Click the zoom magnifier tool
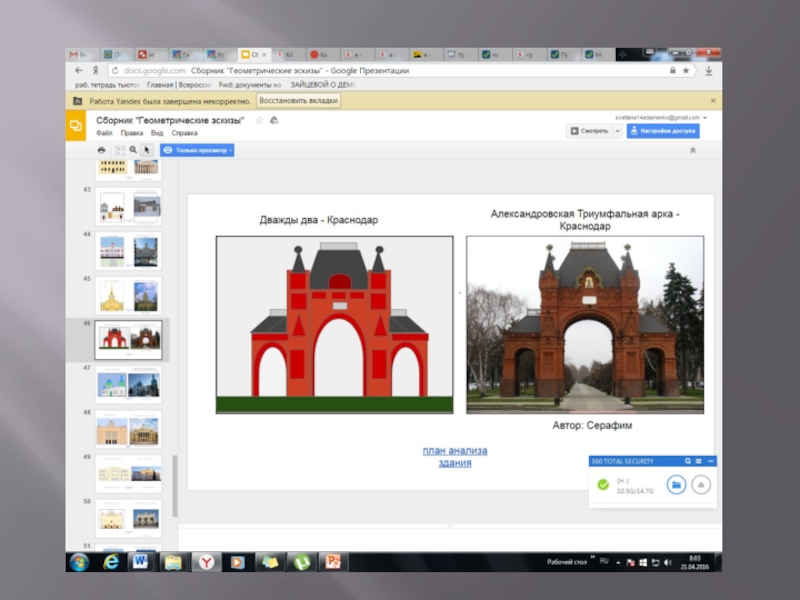This screenshot has height=600, width=800. 132,150
